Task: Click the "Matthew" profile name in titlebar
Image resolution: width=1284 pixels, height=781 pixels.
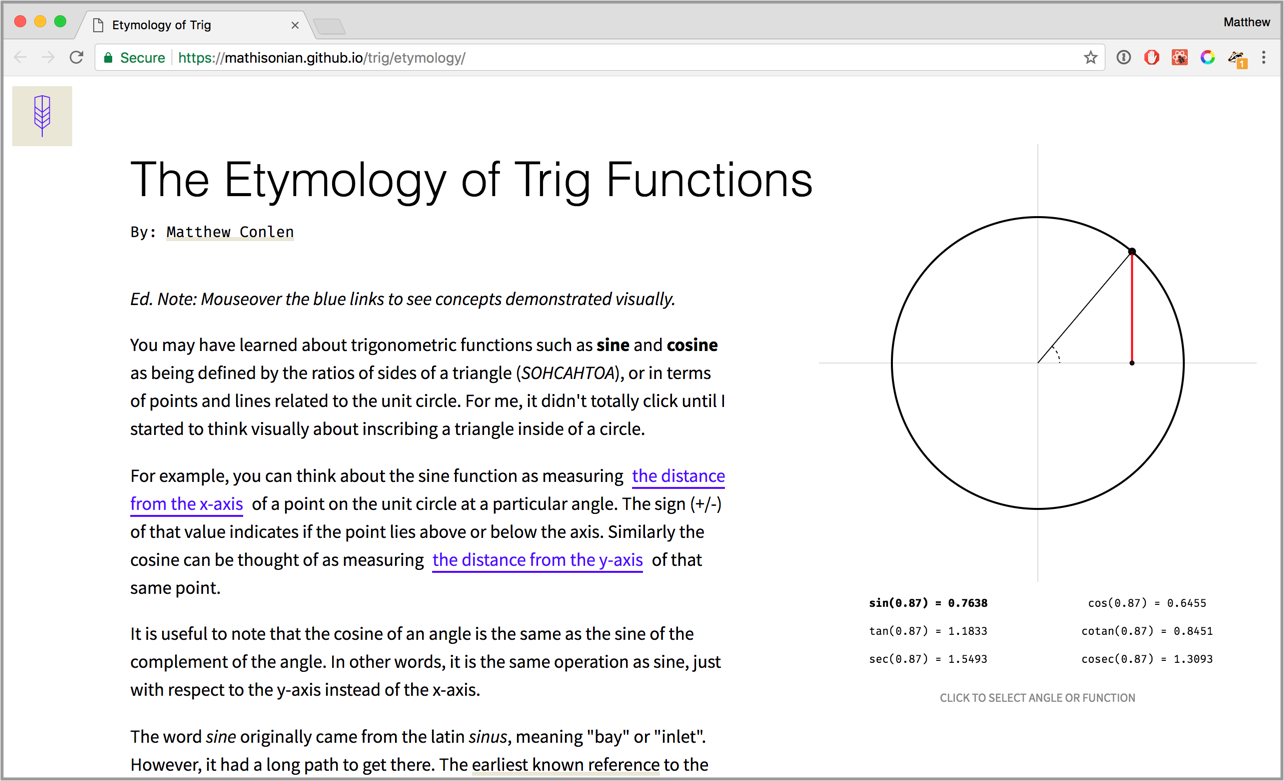Action: (1247, 21)
